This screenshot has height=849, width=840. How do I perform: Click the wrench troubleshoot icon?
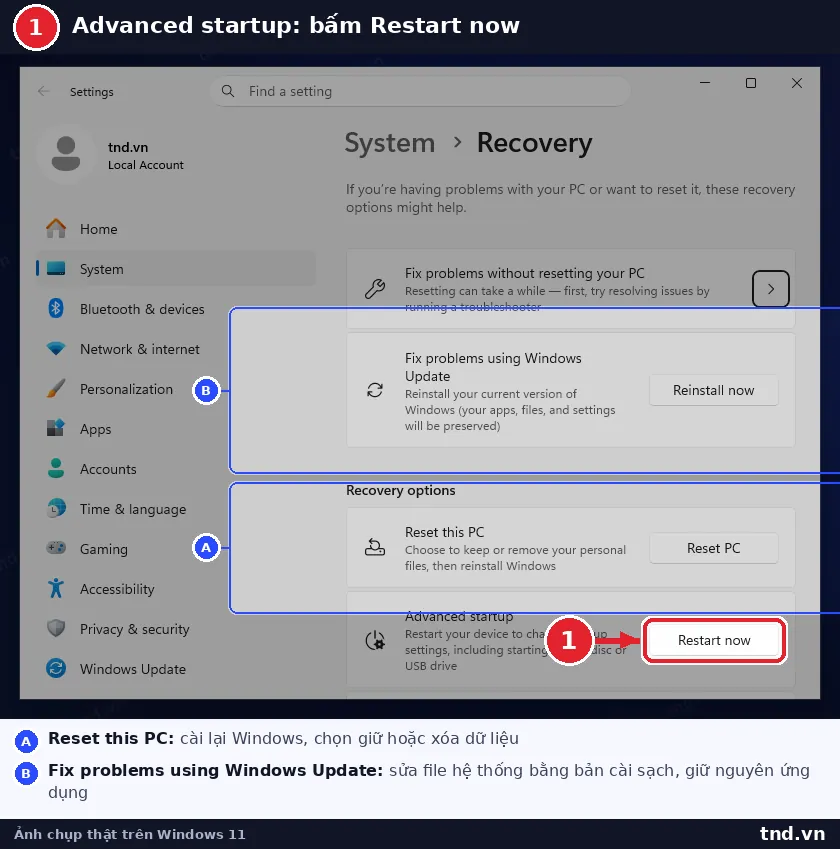[375, 289]
